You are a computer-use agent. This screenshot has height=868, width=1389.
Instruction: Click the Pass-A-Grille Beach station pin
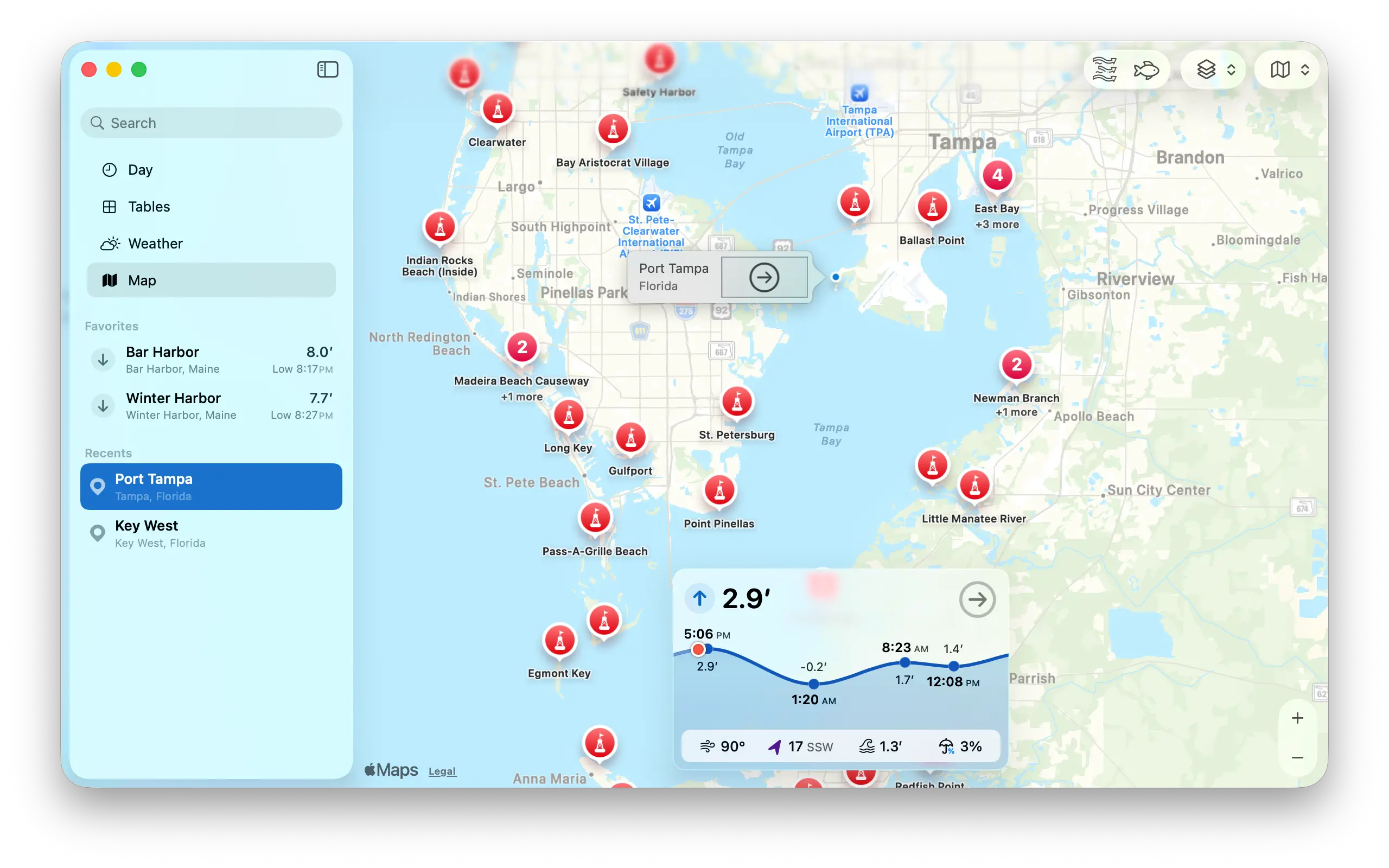(595, 519)
